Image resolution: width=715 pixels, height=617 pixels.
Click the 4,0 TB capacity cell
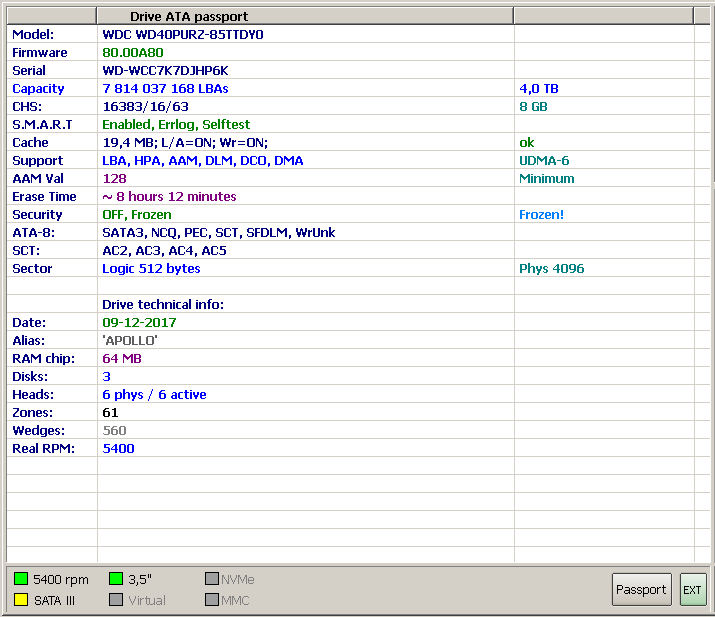click(539, 88)
